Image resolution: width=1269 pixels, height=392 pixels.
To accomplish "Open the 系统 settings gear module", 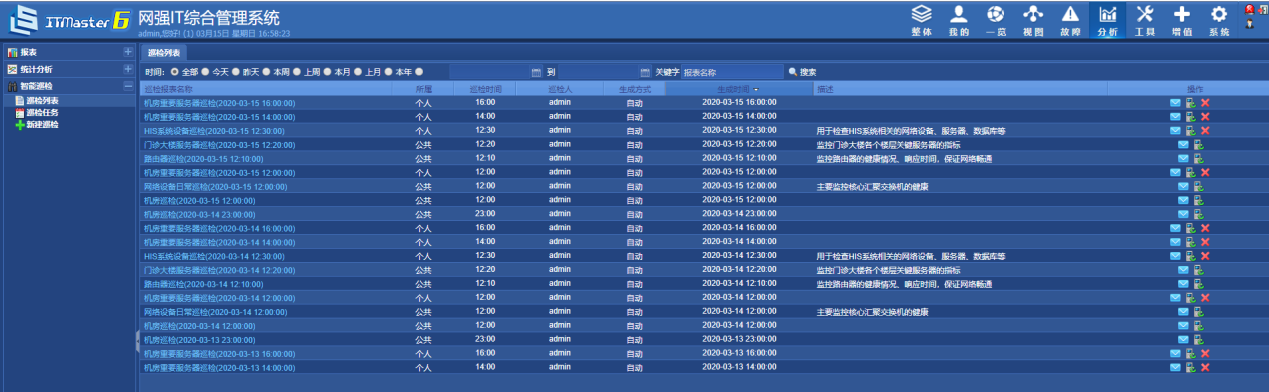I will [x=1219, y=20].
